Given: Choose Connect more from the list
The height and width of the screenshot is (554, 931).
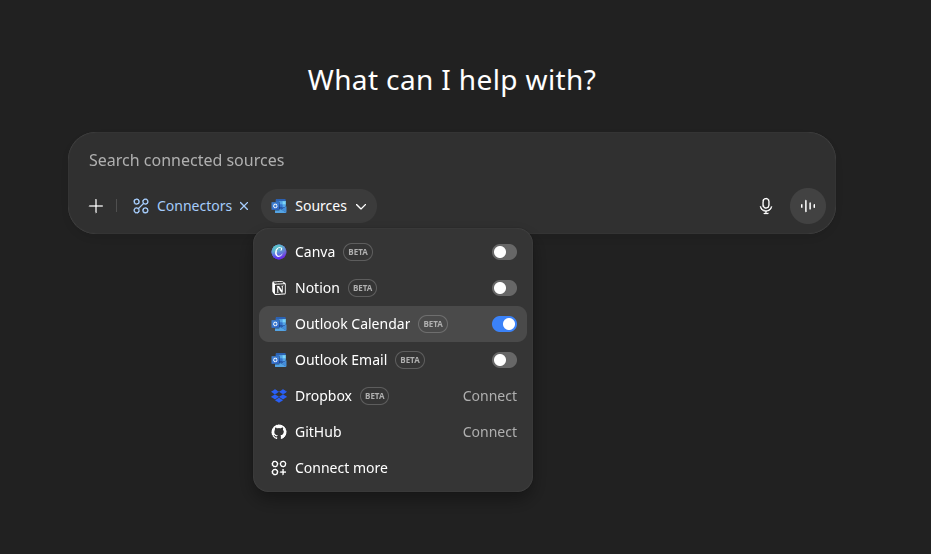Looking at the screenshot, I should (x=341, y=468).
